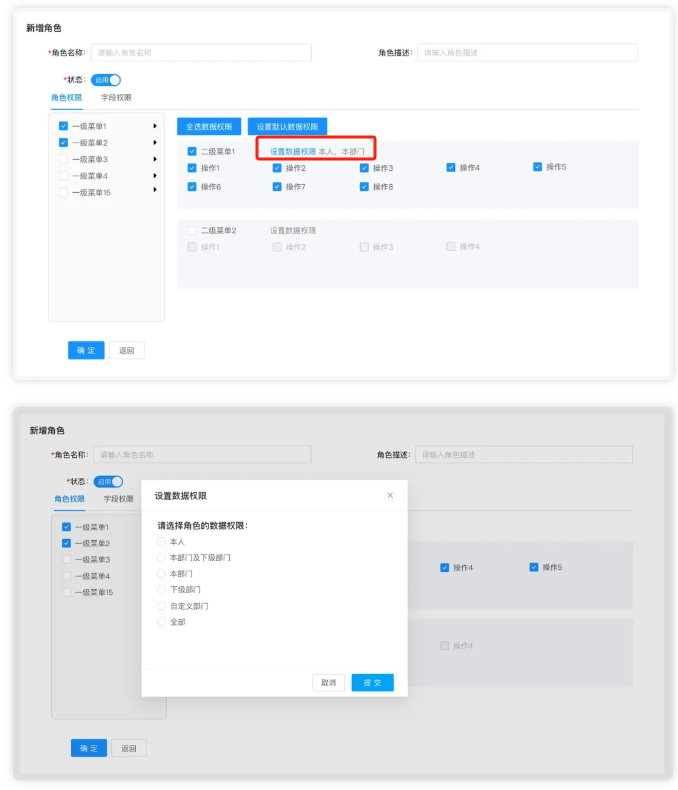Viewport: 678px width, 790px height.
Task: Click the disabled 操作1 checkbox under 二级菜单2
Action: (x=192, y=247)
